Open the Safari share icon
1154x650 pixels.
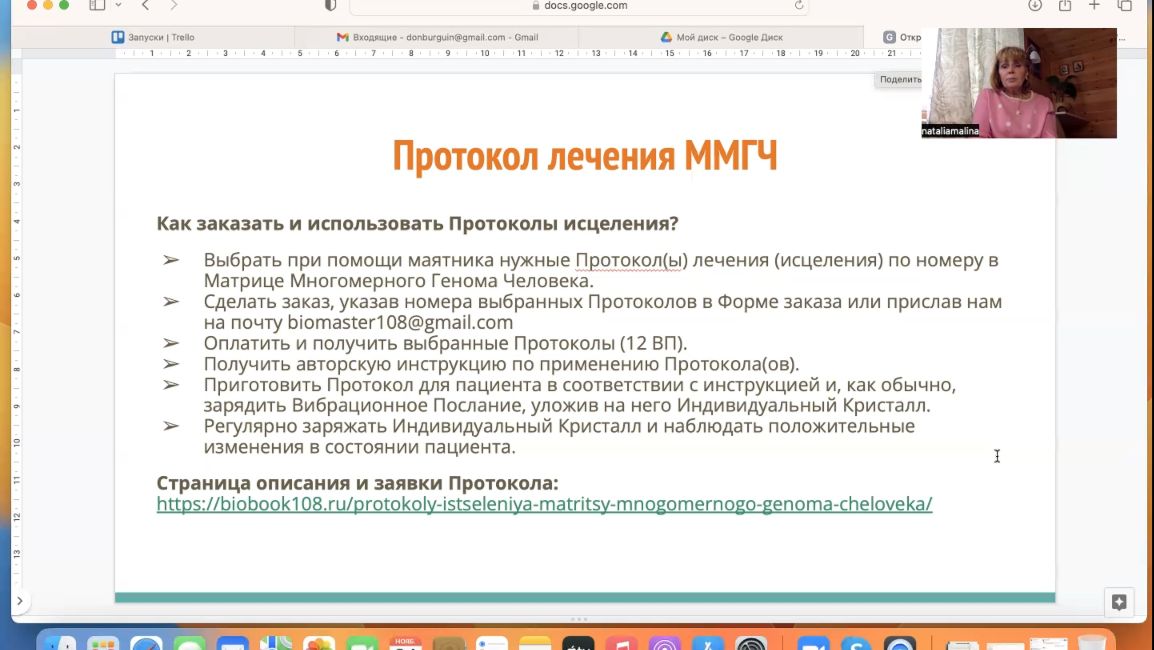pyautogui.click(x=1065, y=5)
